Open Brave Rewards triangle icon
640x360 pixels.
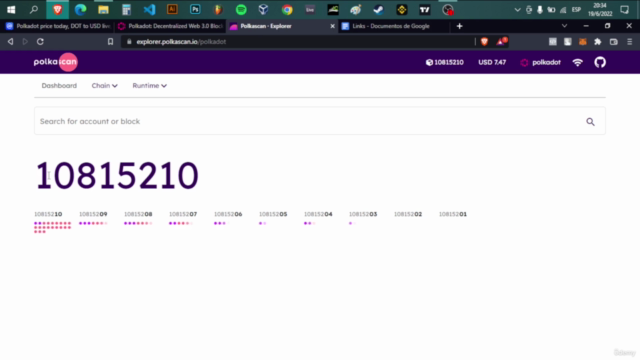501,41
